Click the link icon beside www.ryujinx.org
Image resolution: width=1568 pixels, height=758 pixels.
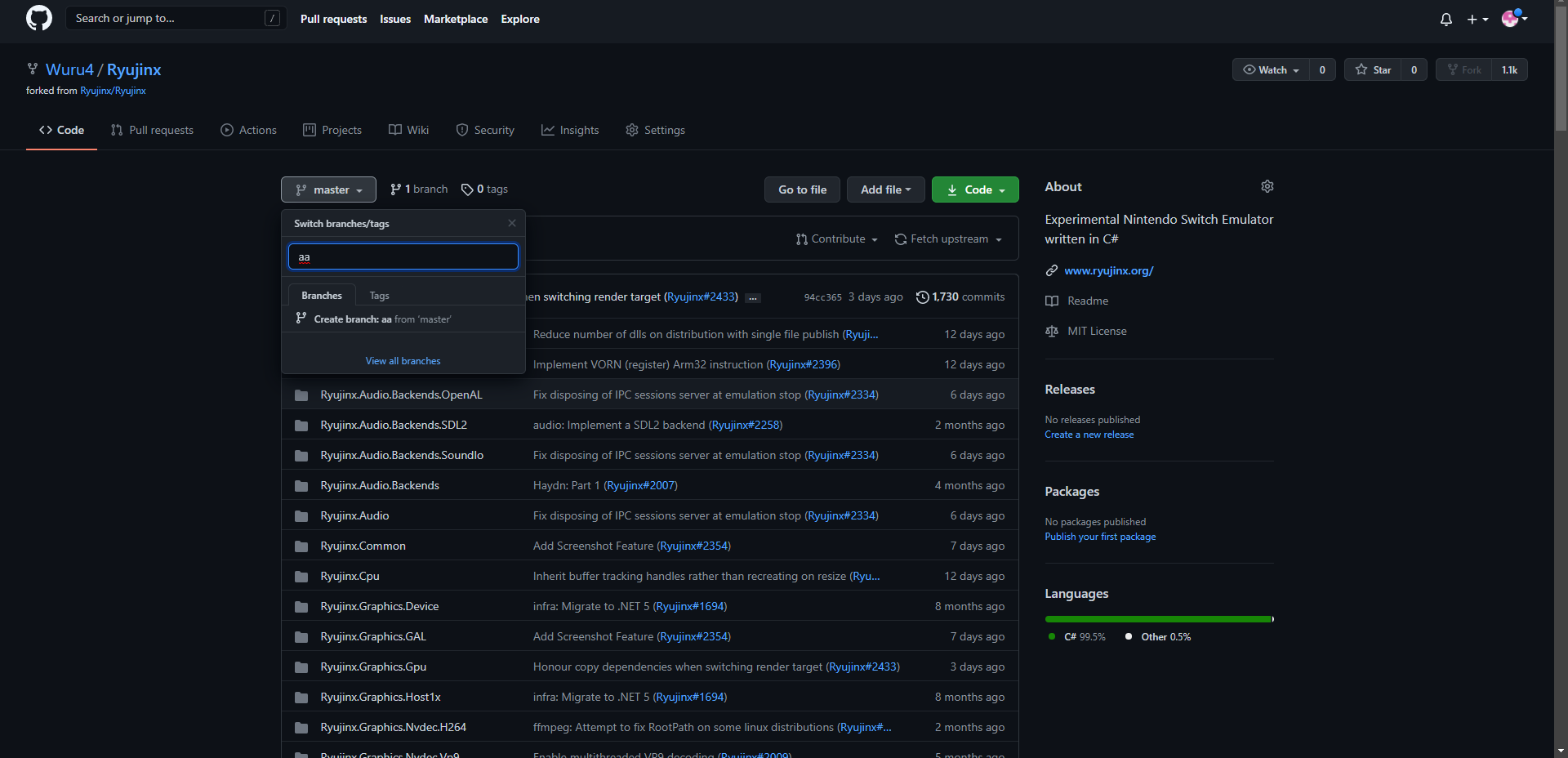tap(1052, 270)
